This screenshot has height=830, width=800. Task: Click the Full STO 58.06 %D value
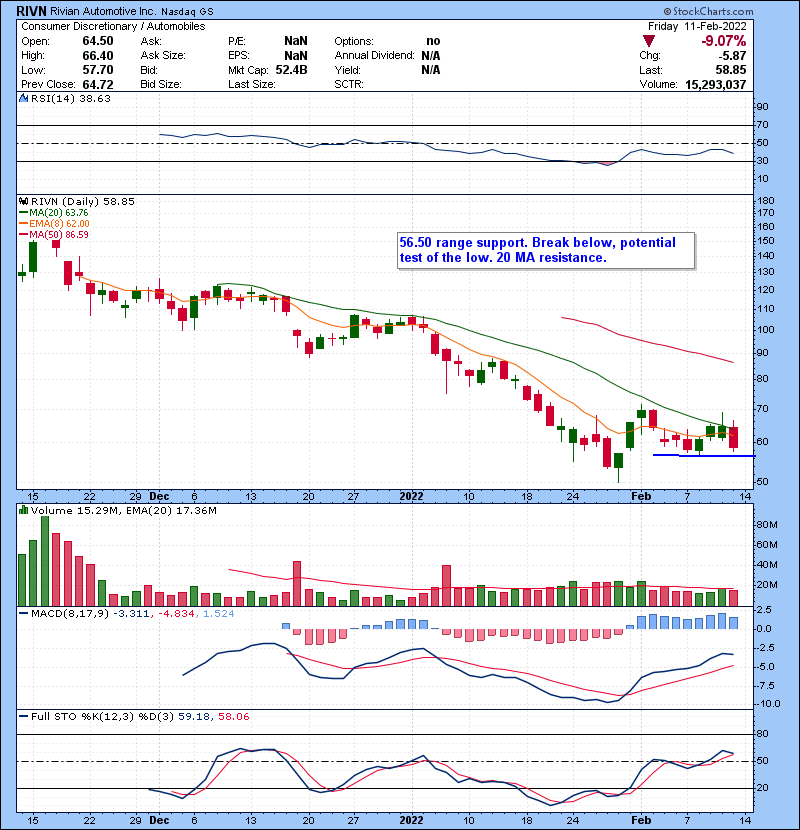pos(233,716)
